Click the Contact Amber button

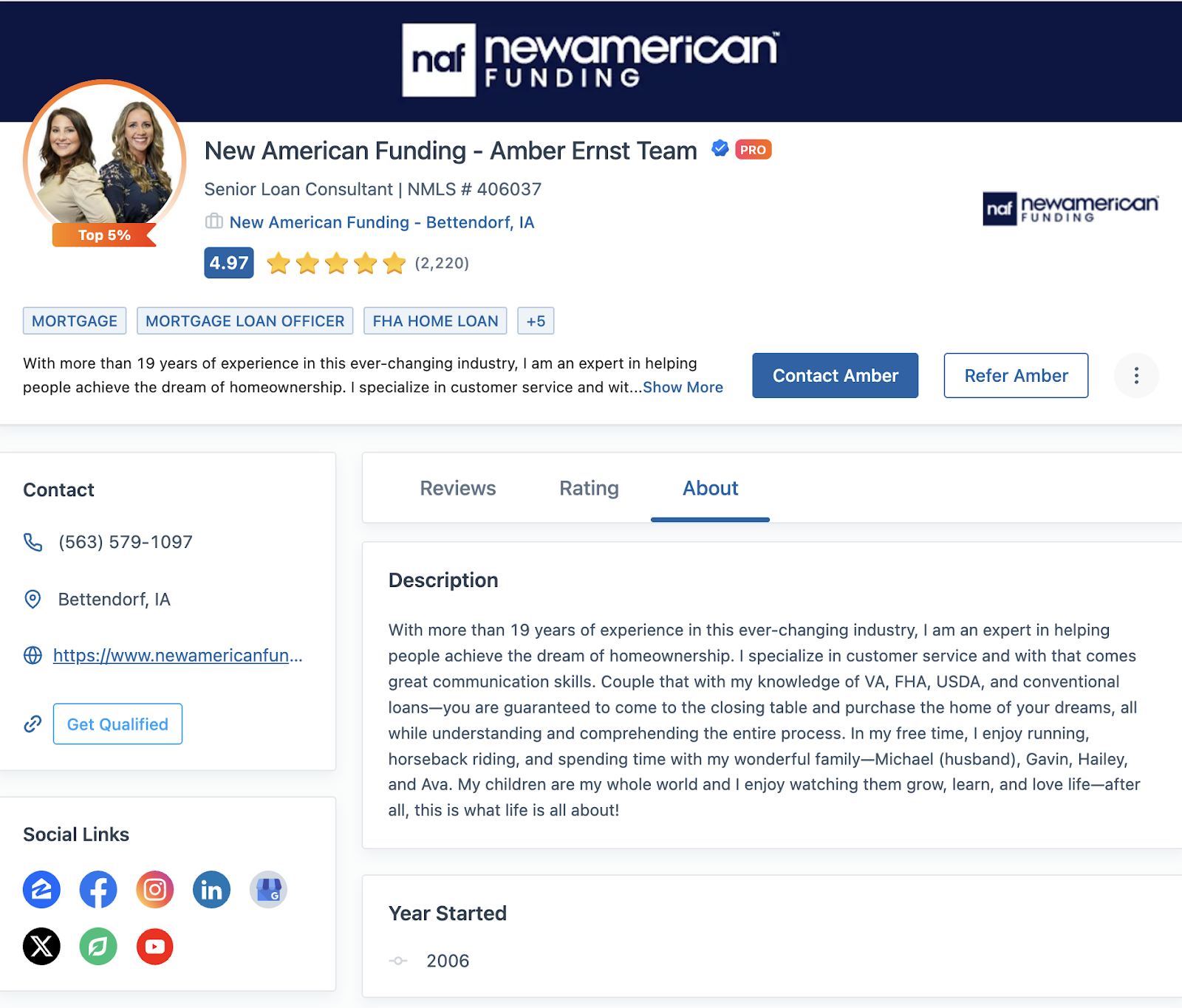tap(836, 375)
